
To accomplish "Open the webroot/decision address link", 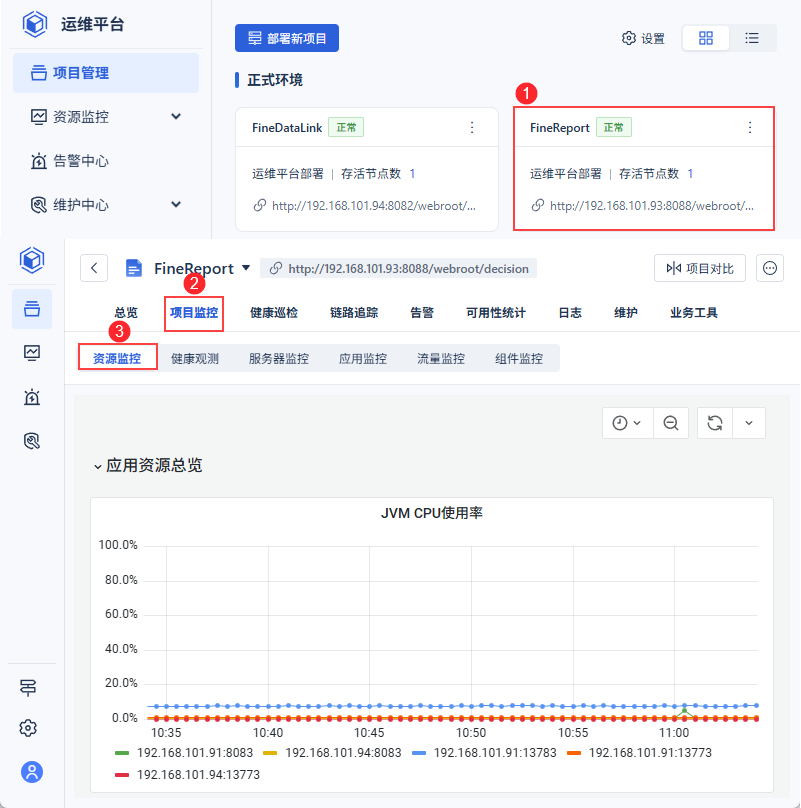I will (398, 268).
